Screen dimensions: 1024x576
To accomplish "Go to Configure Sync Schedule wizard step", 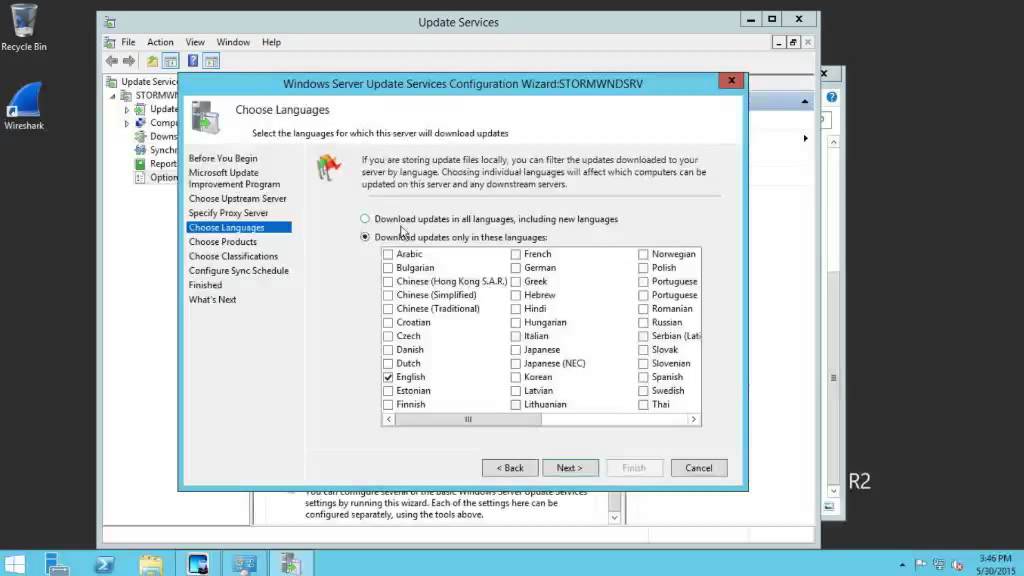I will 238,270.
